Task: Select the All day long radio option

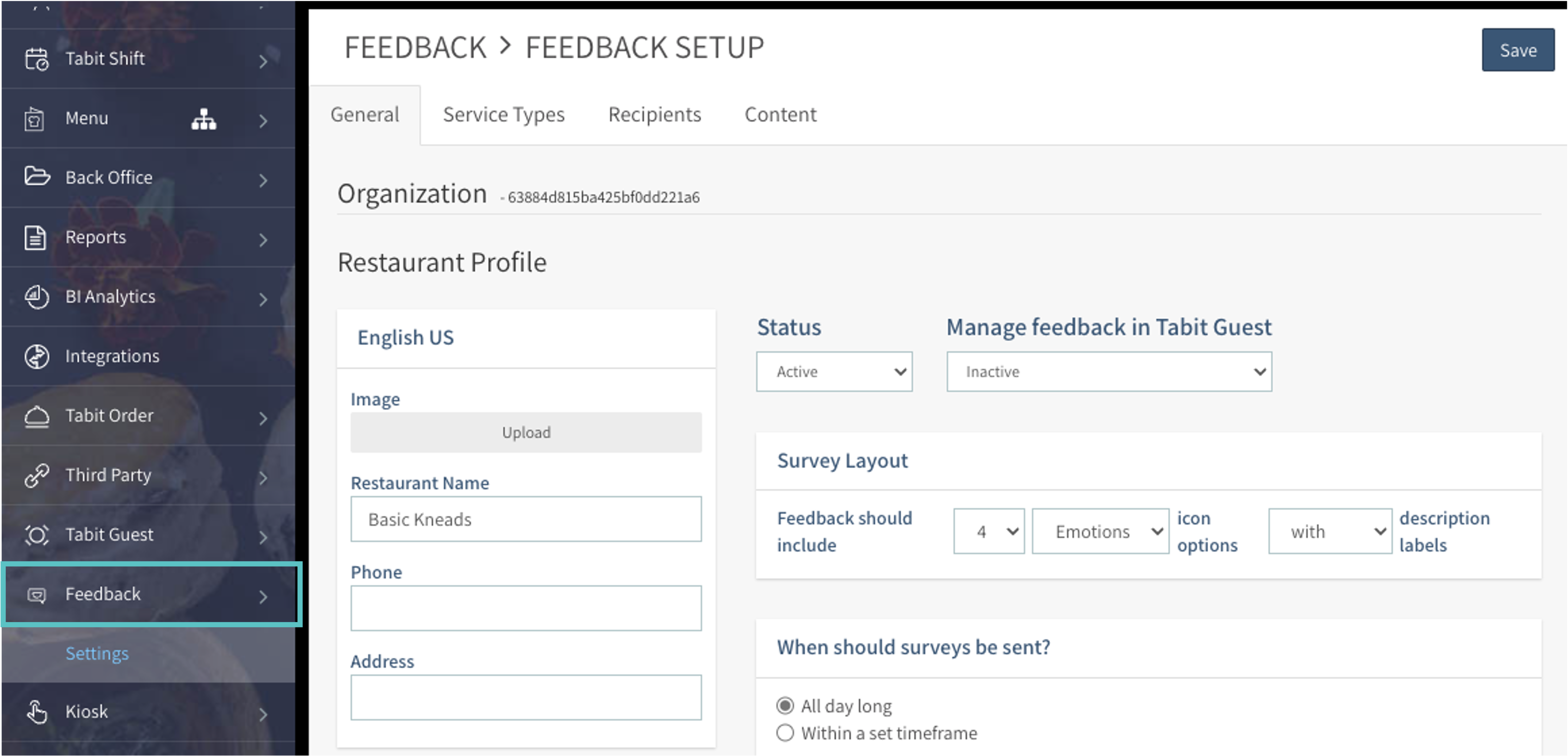Action: [785, 706]
